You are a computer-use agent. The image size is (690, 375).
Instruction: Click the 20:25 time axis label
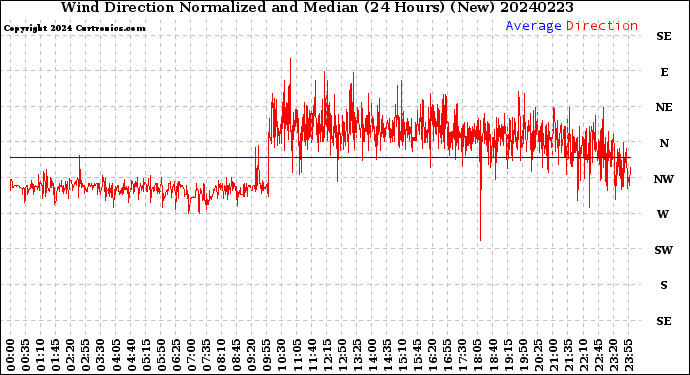tap(538, 355)
